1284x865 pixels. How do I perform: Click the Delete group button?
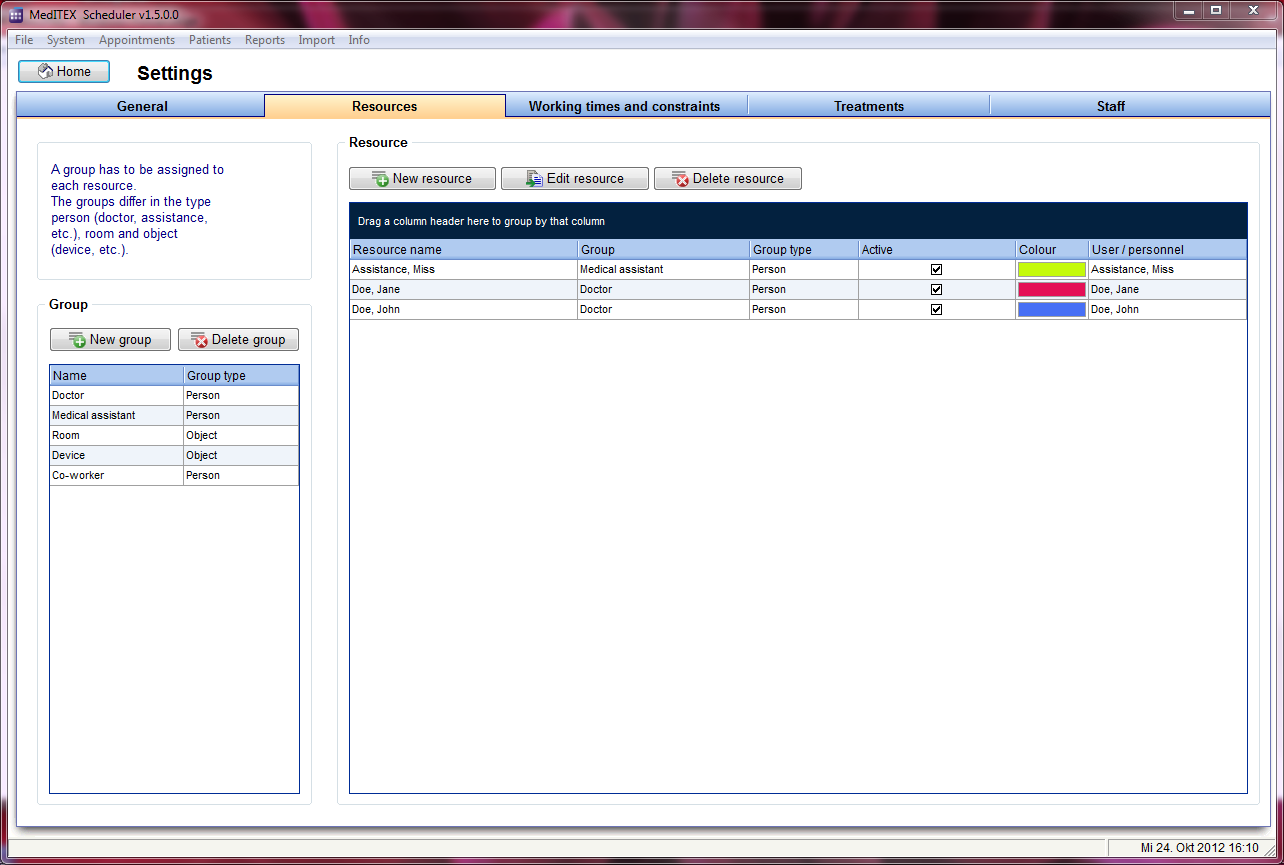pyautogui.click(x=238, y=340)
